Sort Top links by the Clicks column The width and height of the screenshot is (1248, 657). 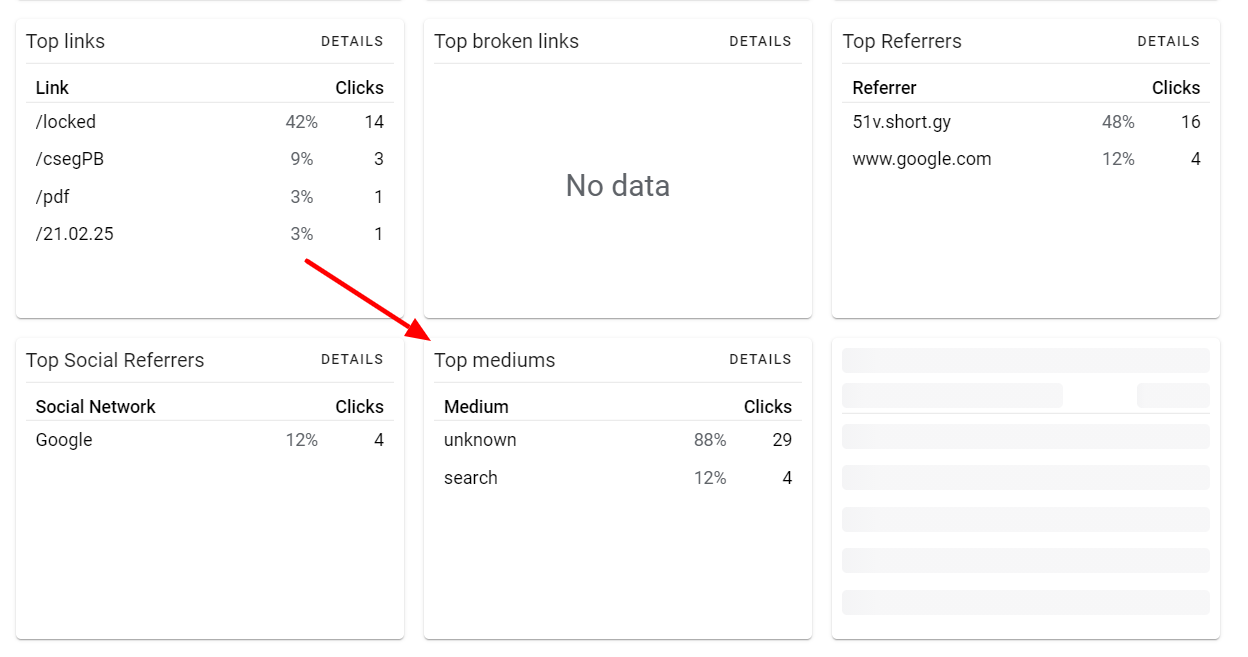tap(359, 87)
